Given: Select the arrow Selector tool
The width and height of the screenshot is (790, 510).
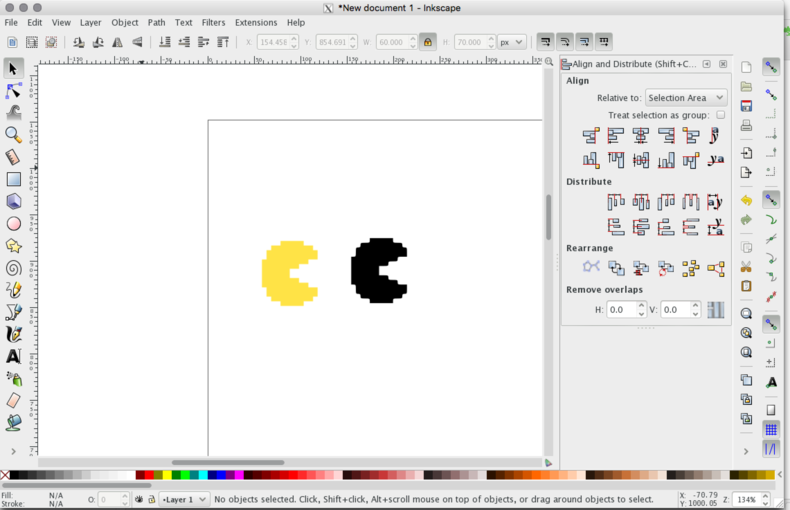Looking at the screenshot, I should pyautogui.click(x=14, y=69).
